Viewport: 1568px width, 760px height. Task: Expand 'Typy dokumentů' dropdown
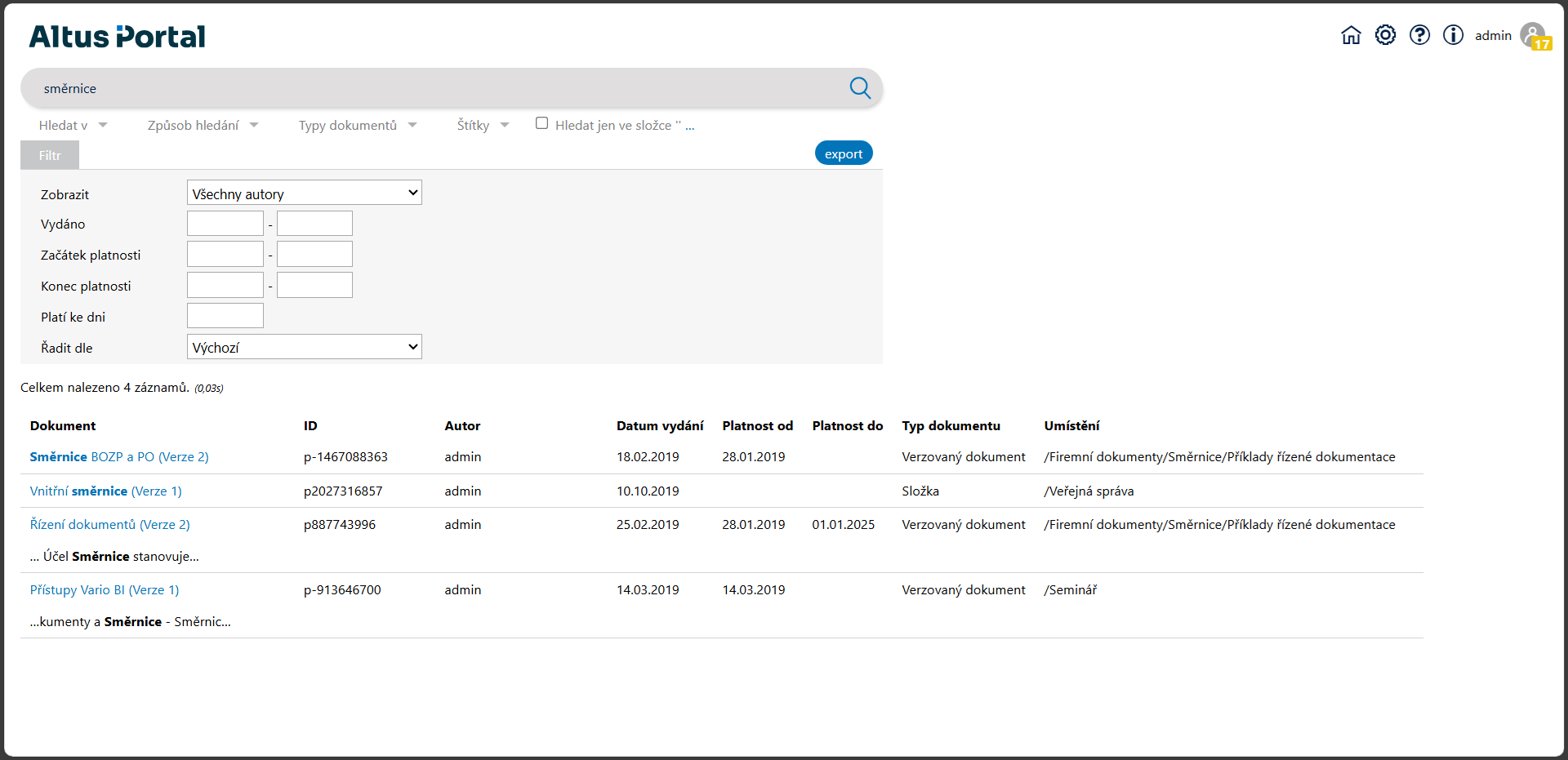[358, 125]
